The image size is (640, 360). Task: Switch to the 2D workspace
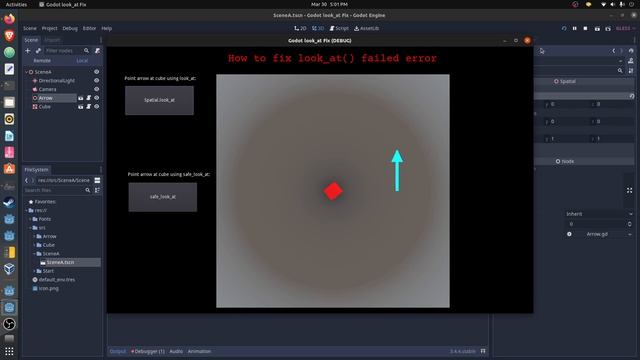click(x=300, y=29)
